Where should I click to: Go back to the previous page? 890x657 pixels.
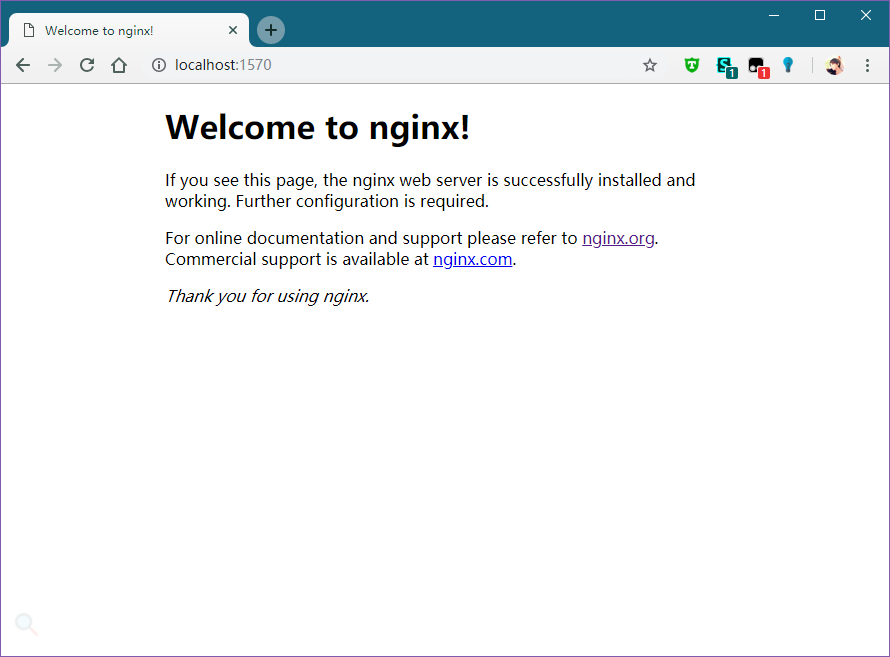(23, 65)
